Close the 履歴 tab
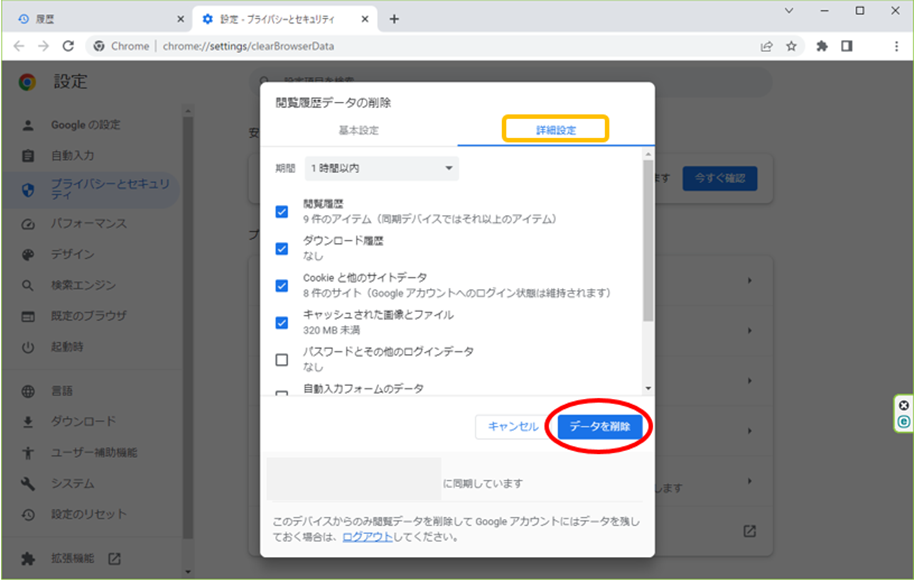This screenshot has height=582, width=914. [181, 19]
